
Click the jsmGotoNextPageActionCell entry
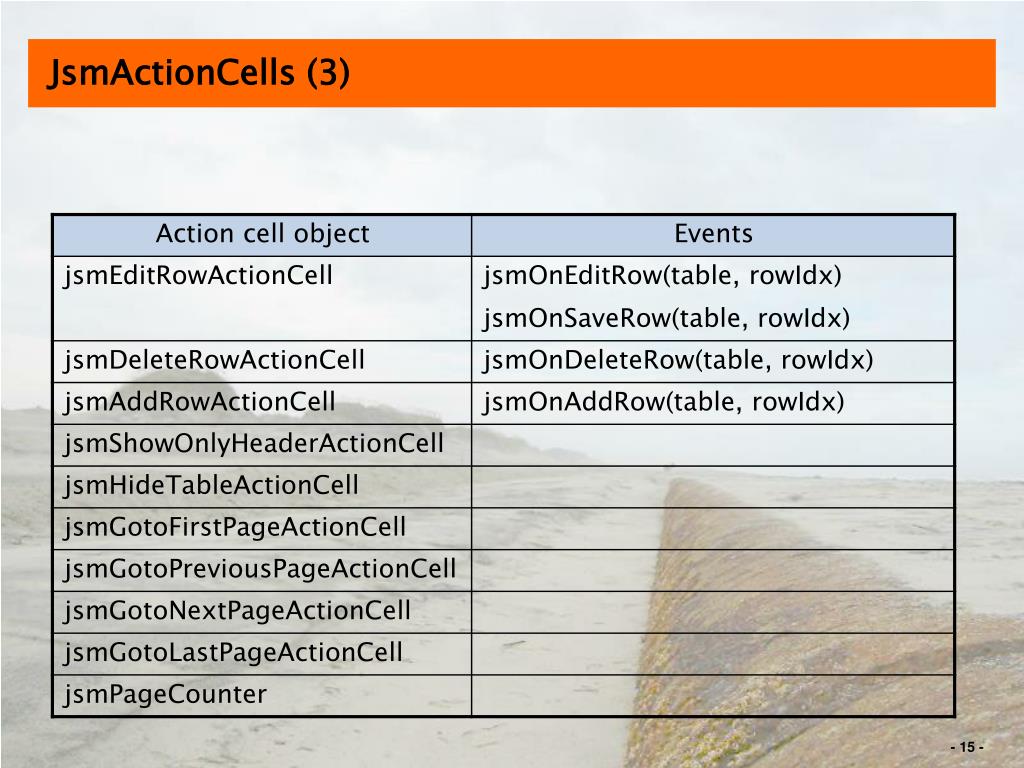point(237,611)
